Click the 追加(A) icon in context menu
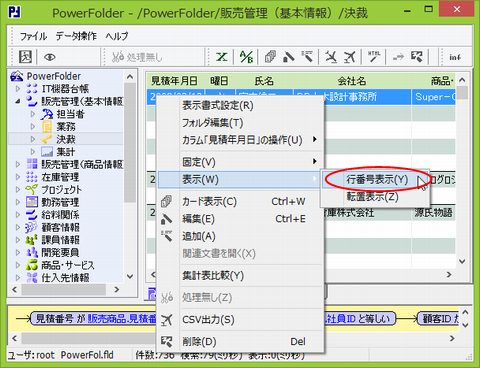 pos(167,236)
